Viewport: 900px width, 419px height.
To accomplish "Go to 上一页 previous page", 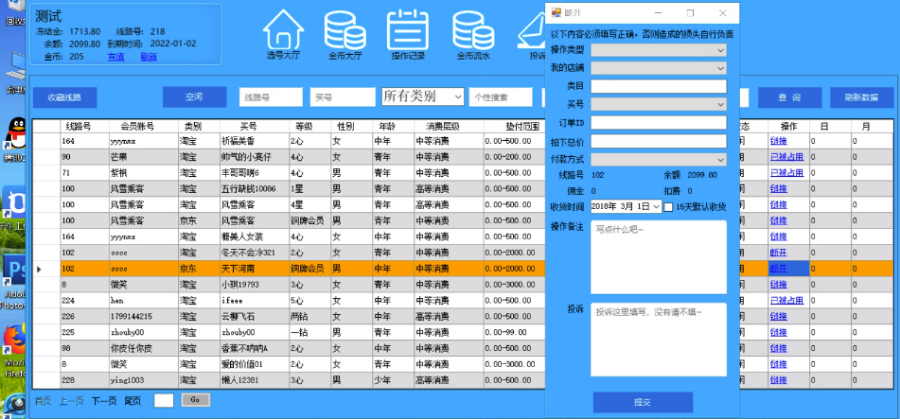I will [x=71, y=401].
